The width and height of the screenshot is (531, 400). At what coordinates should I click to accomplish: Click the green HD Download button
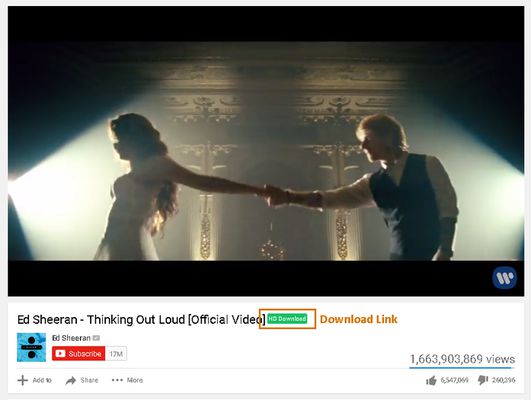pos(287,319)
